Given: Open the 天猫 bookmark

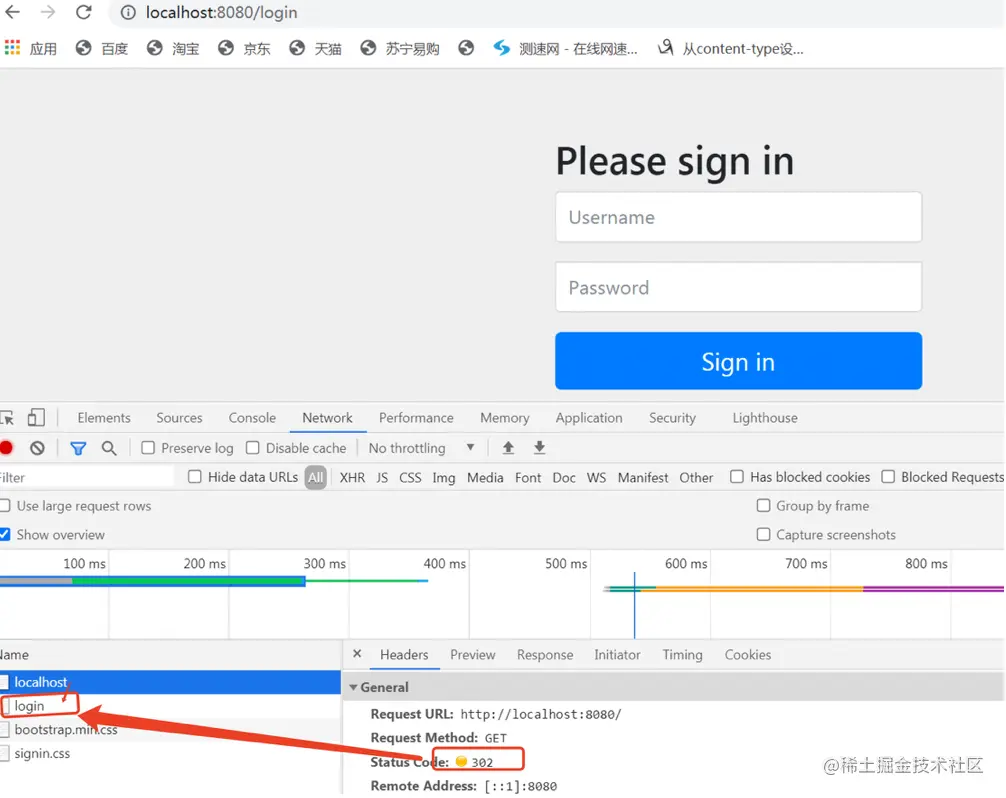Looking at the screenshot, I should [316, 48].
